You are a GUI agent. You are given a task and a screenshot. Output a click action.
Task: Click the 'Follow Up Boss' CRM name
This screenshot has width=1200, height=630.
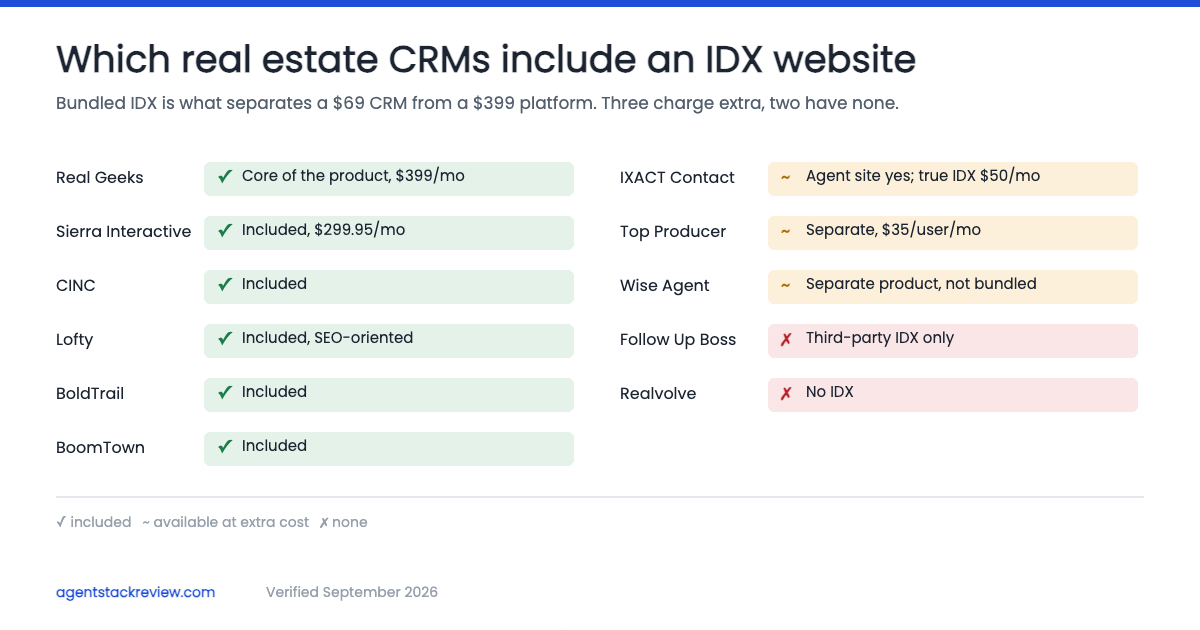click(x=678, y=340)
